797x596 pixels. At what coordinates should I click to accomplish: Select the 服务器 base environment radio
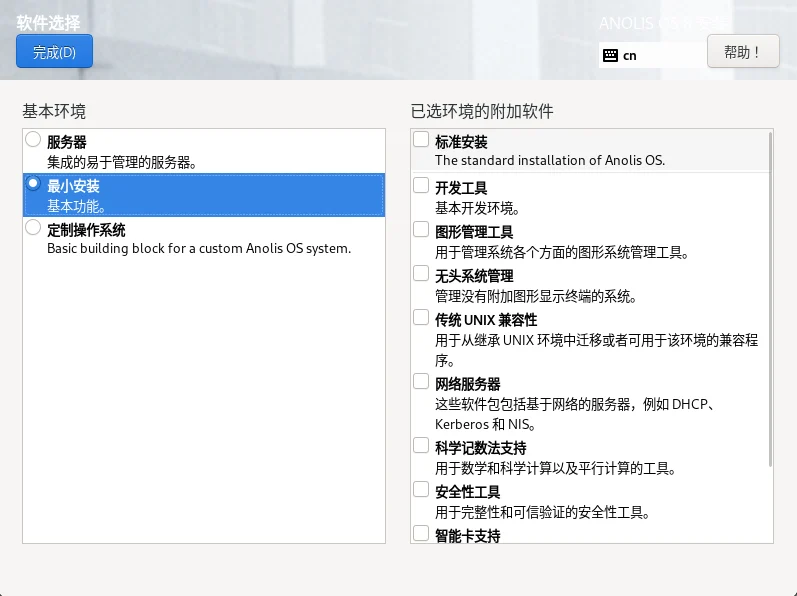[x=33, y=139]
